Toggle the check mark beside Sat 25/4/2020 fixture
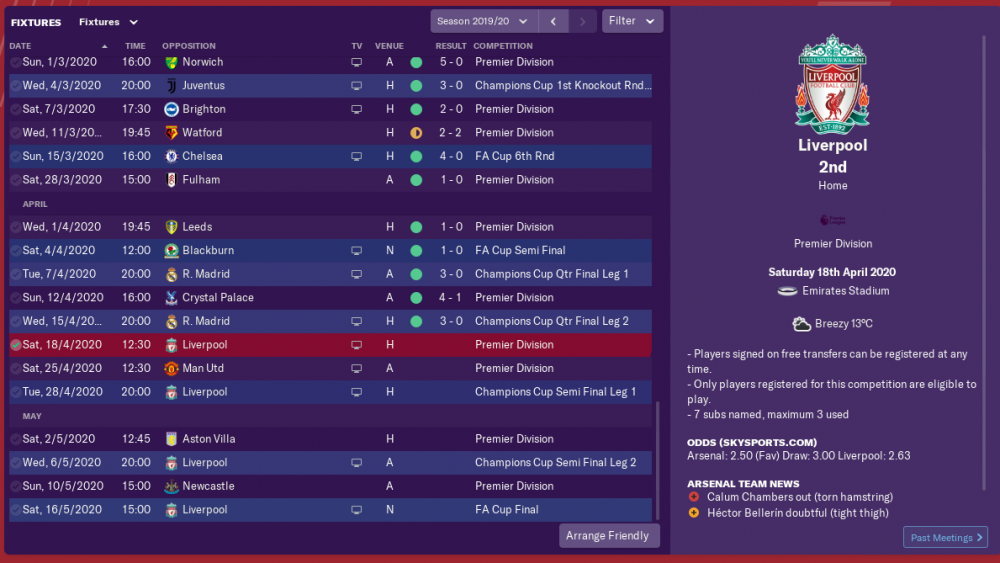Image resolution: width=1000 pixels, height=563 pixels. click(15, 369)
